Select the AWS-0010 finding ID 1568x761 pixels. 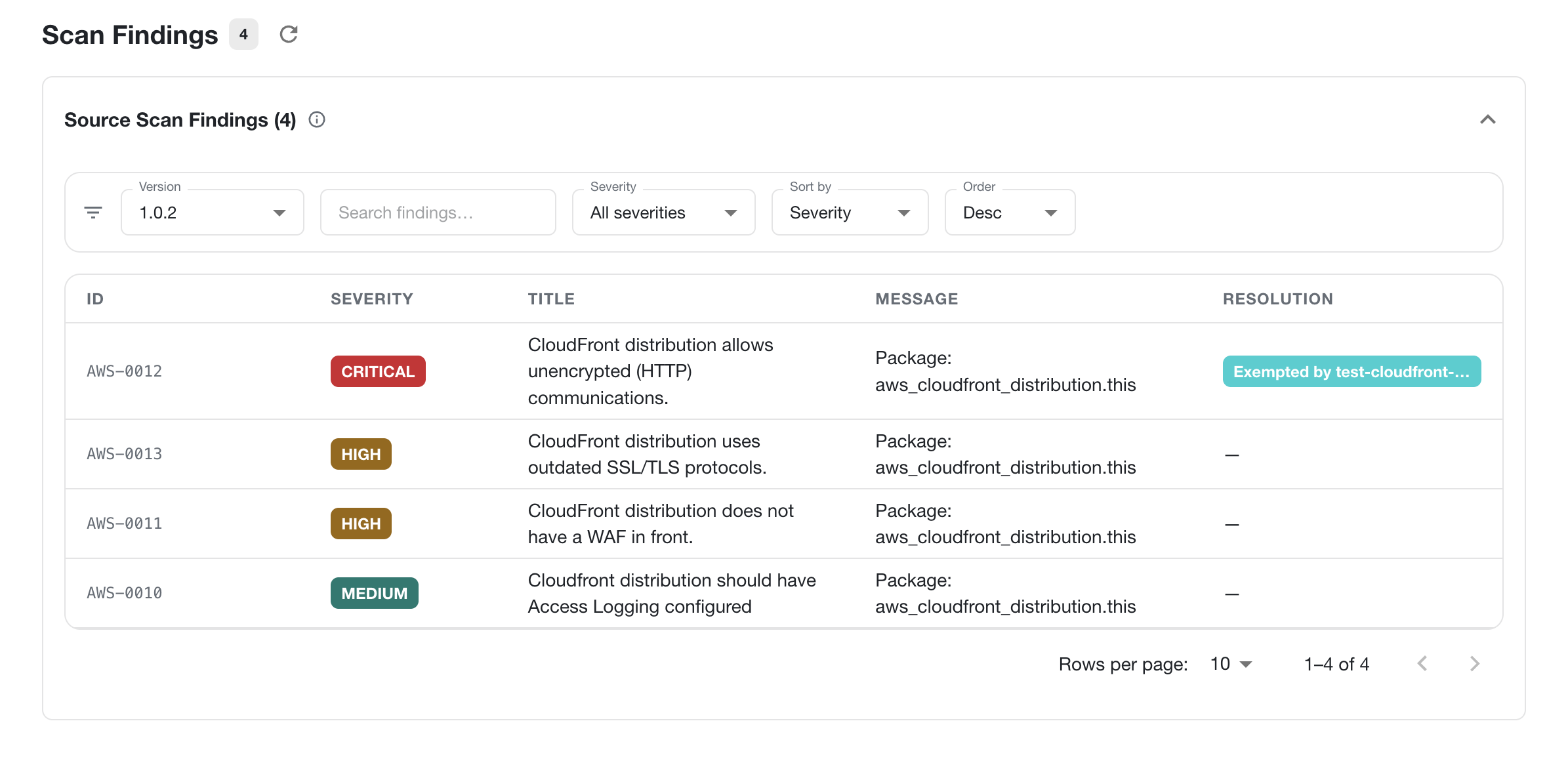click(x=125, y=593)
